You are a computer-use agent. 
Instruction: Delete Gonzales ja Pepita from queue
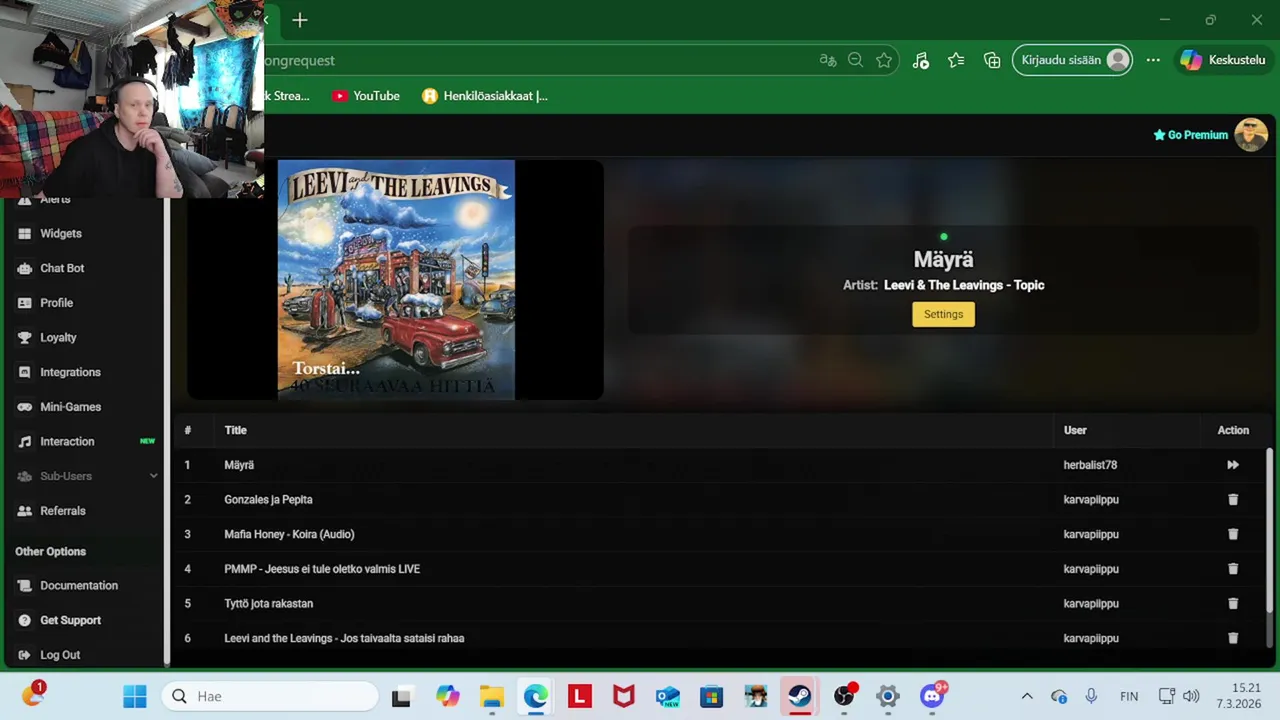(1233, 499)
